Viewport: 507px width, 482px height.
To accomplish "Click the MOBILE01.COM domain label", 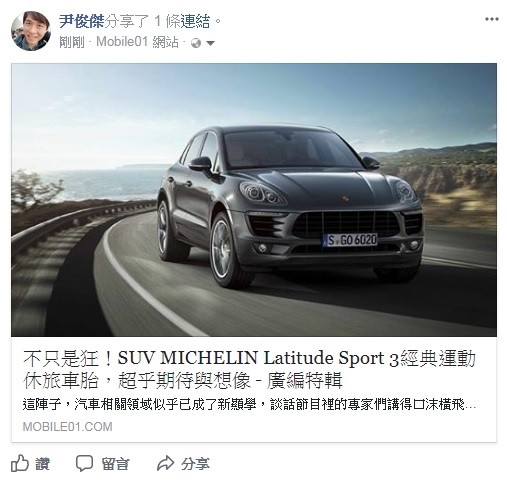I will pos(68,427).
